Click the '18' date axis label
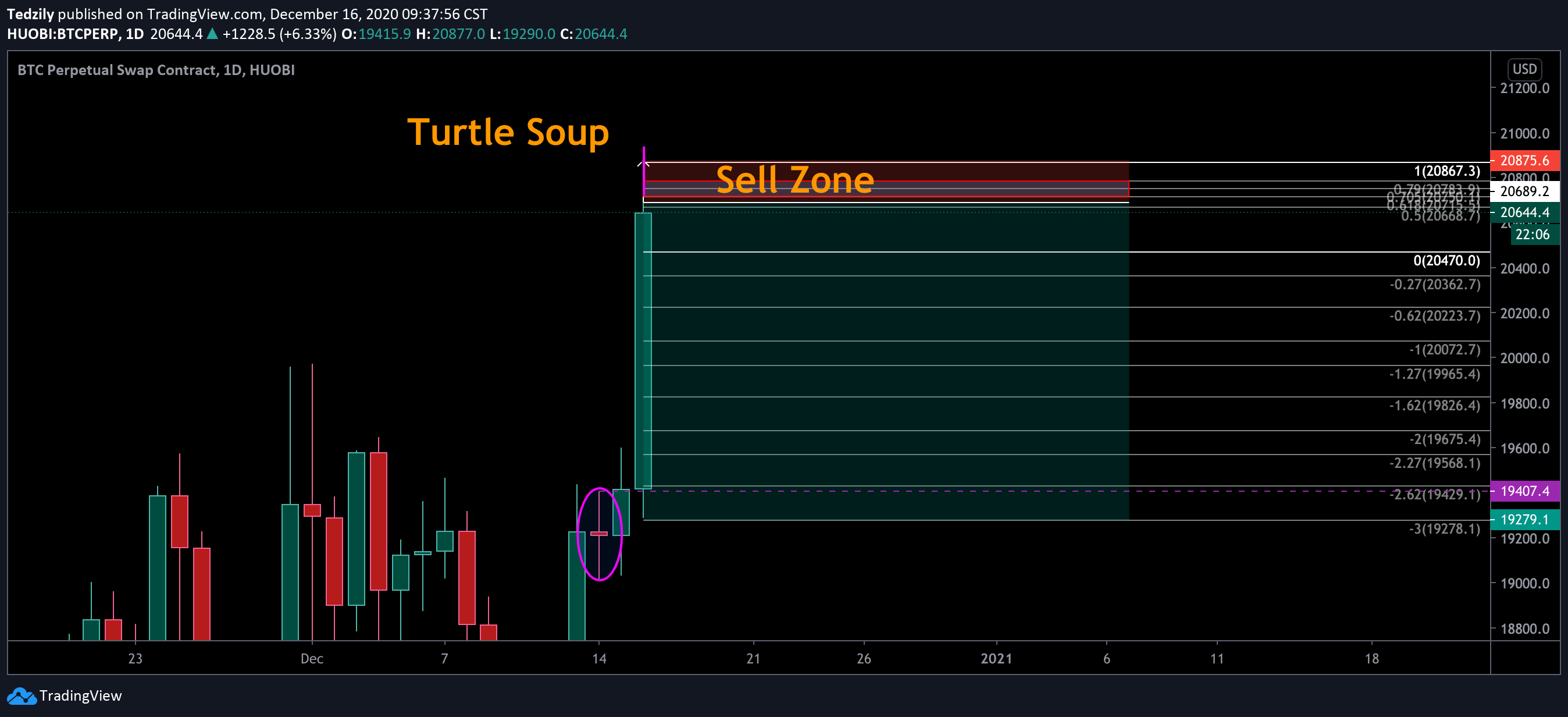The height and width of the screenshot is (717, 1568). point(1371,659)
